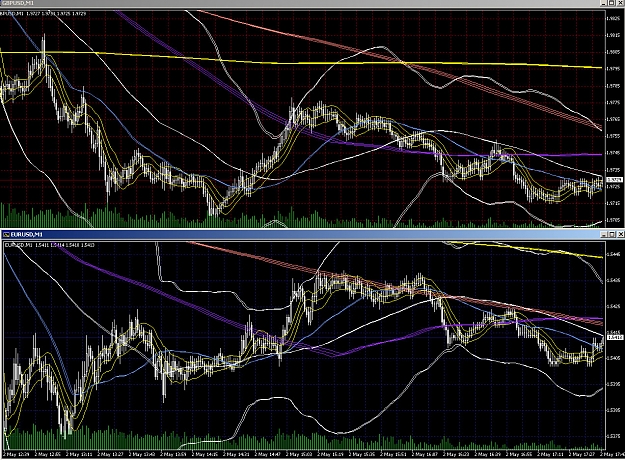This screenshot has width=625, height=460.
Task: Click the '2 May 12:39' time label
Action: [16, 454]
